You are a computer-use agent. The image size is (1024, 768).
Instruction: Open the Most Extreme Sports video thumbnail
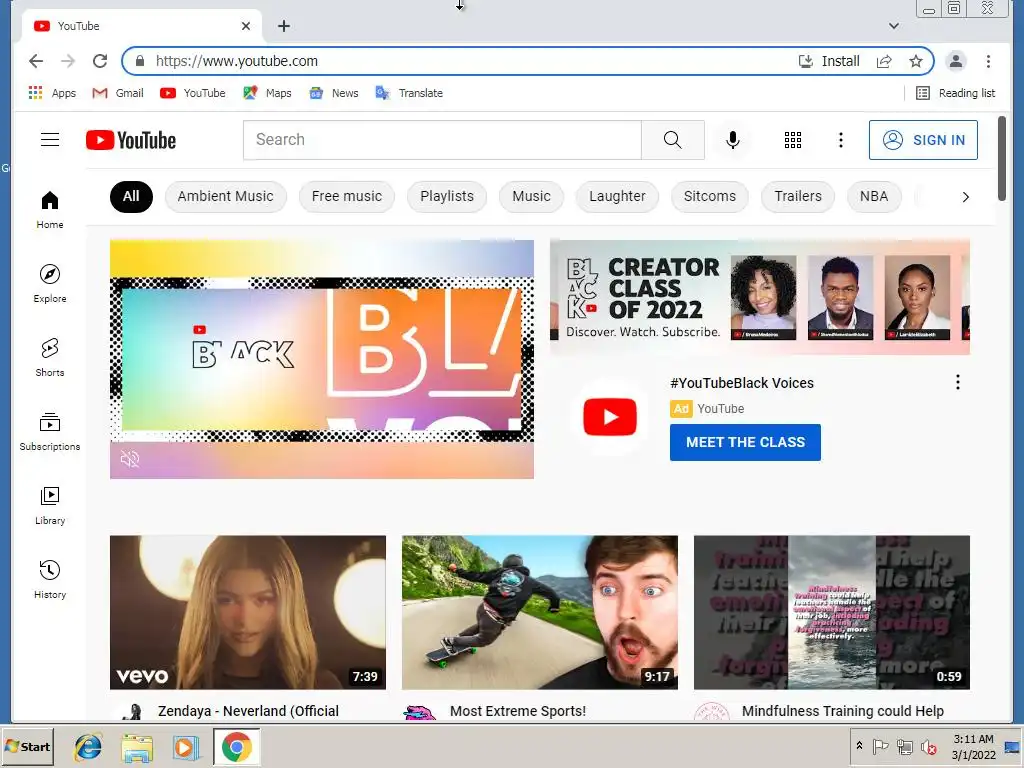click(539, 613)
